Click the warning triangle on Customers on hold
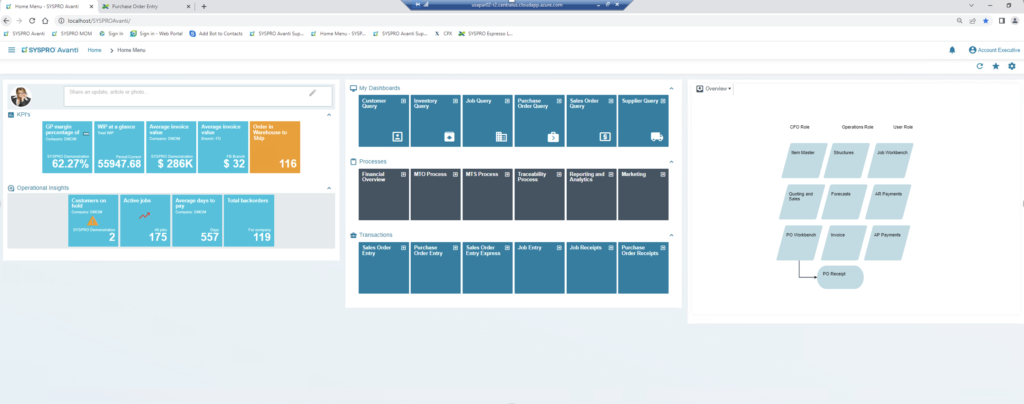Viewport: 1024px width, 404px height. click(x=93, y=221)
